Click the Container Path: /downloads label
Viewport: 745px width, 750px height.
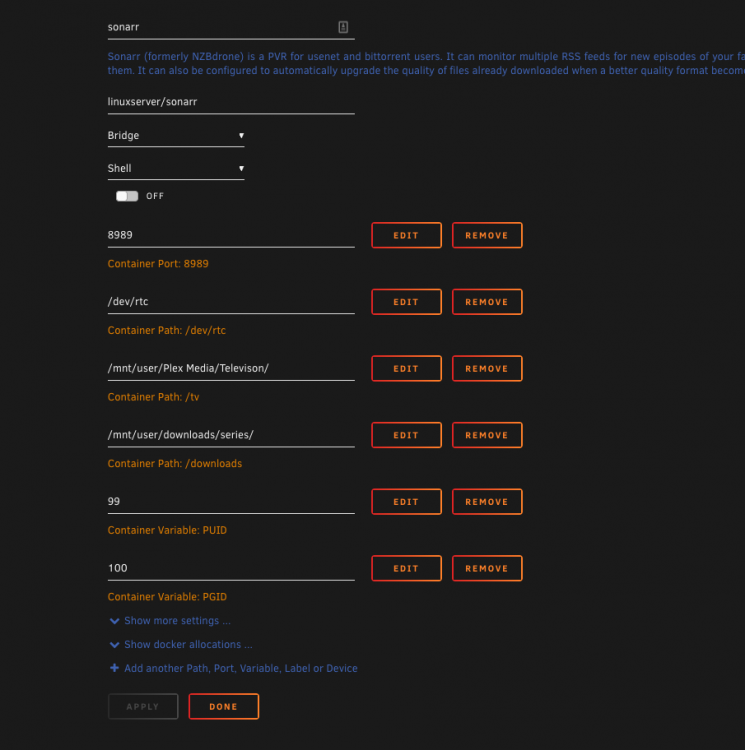(x=175, y=463)
